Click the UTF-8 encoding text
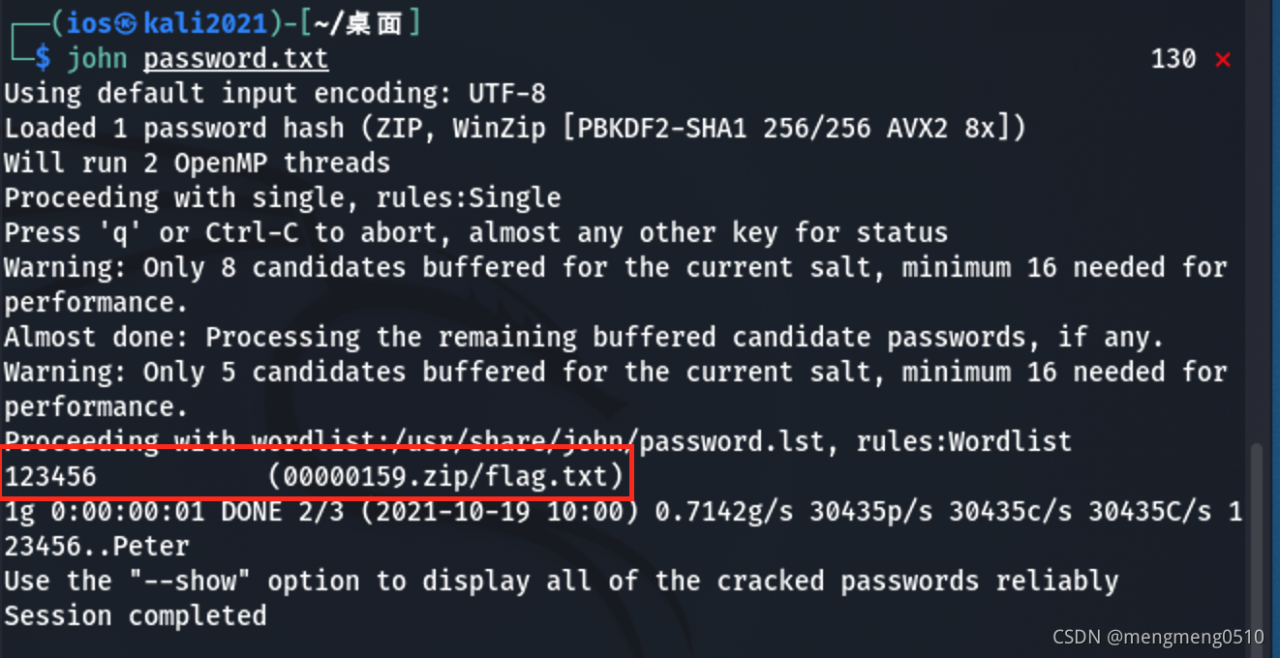The width and height of the screenshot is (1280, 658). click(x=507, y=94)
